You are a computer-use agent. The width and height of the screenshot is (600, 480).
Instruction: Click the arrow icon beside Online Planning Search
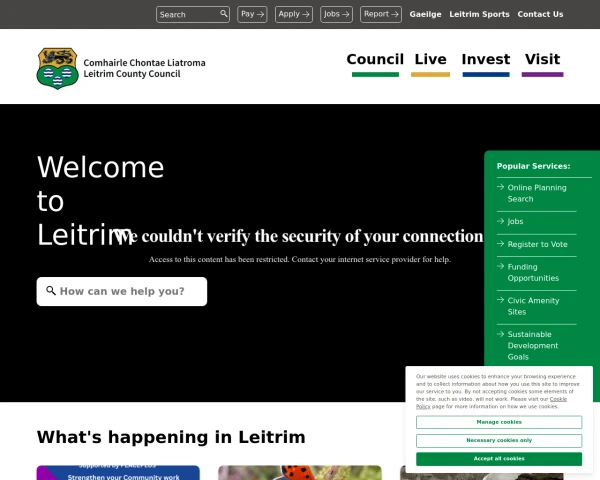coord(501,187)
